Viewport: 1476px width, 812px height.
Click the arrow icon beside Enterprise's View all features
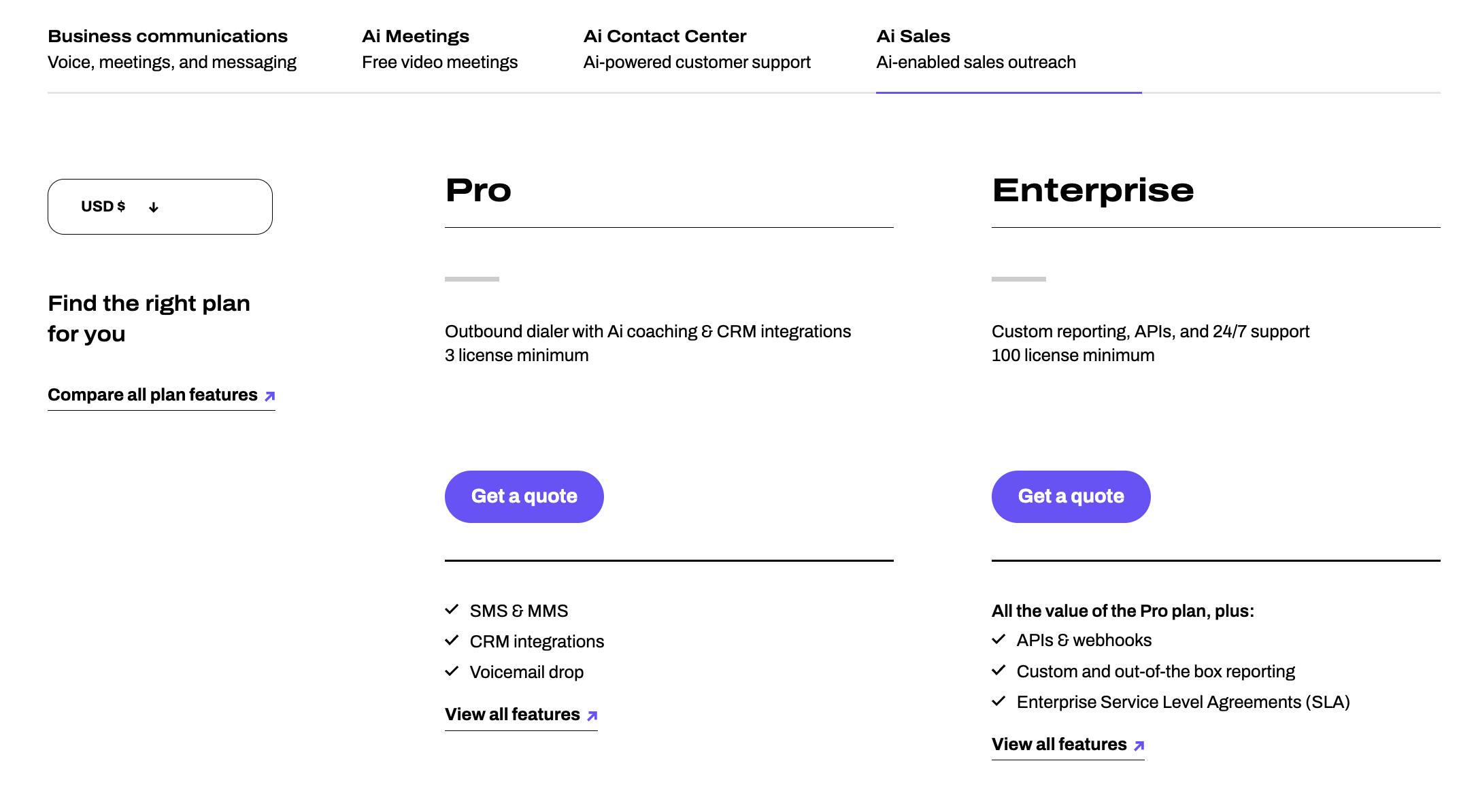point(1139,745)
